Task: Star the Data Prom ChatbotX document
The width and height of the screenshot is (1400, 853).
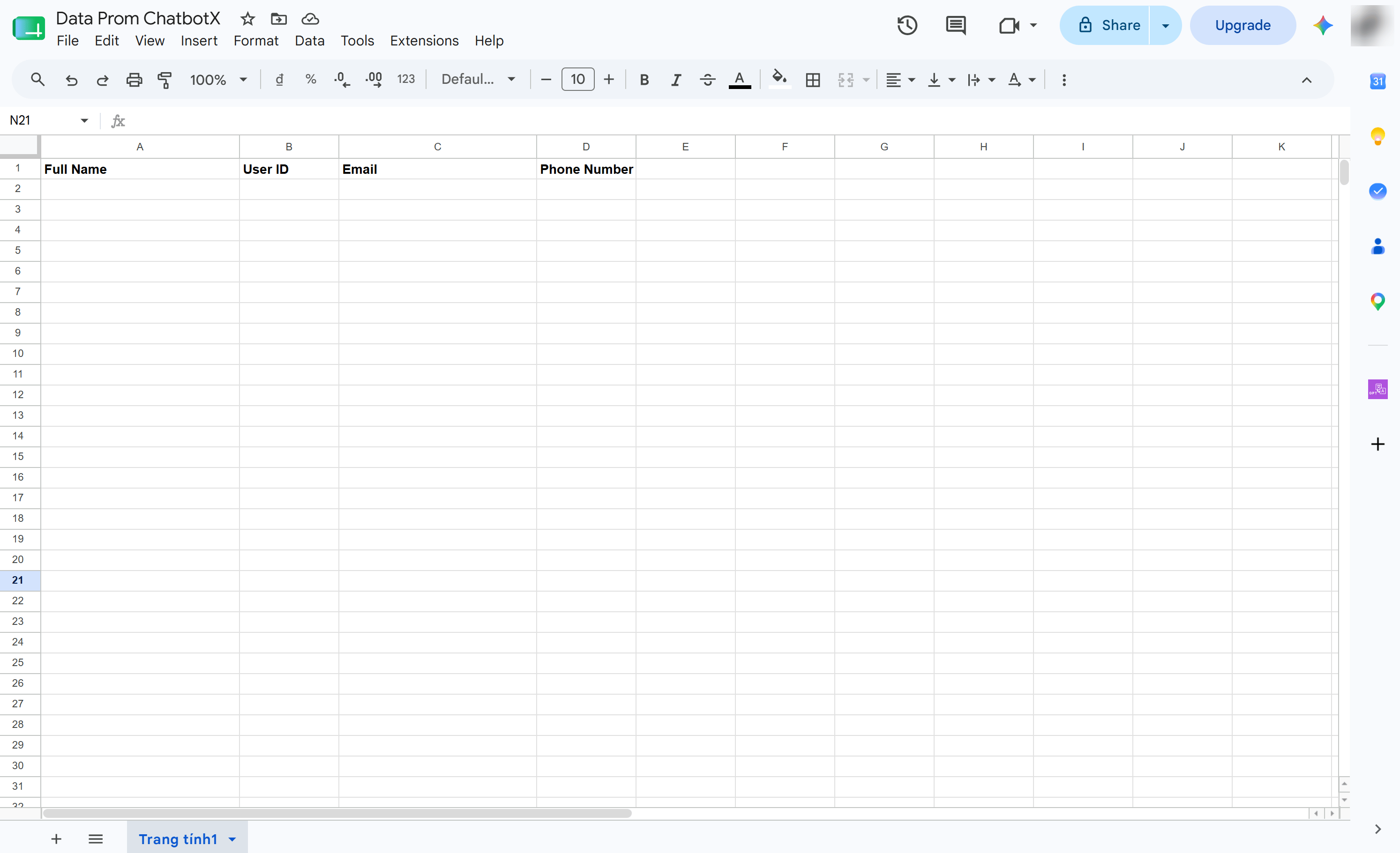Action: [247, 19]
